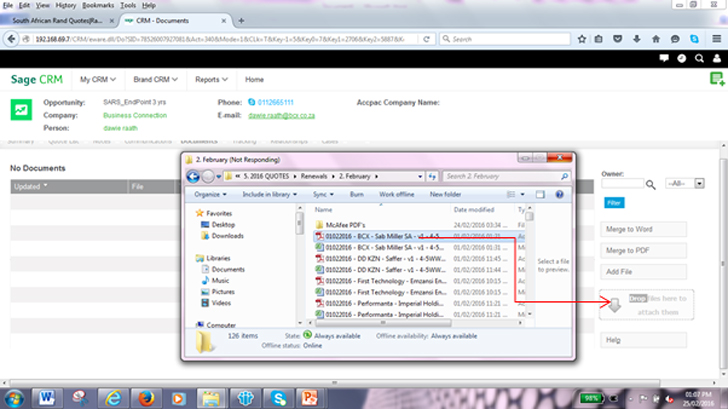Open the Brand CRM dropdown menu
The image size is (728, 409).
click(x=156, y=79)
